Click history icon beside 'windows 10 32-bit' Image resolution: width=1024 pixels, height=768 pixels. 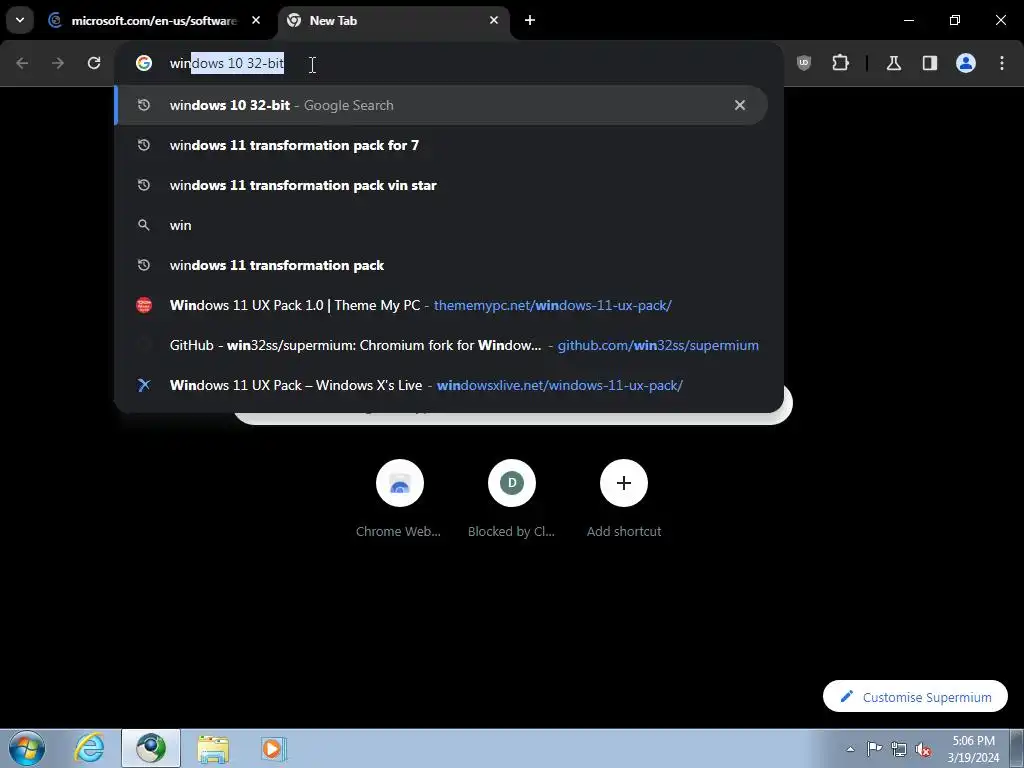point(144,105)
